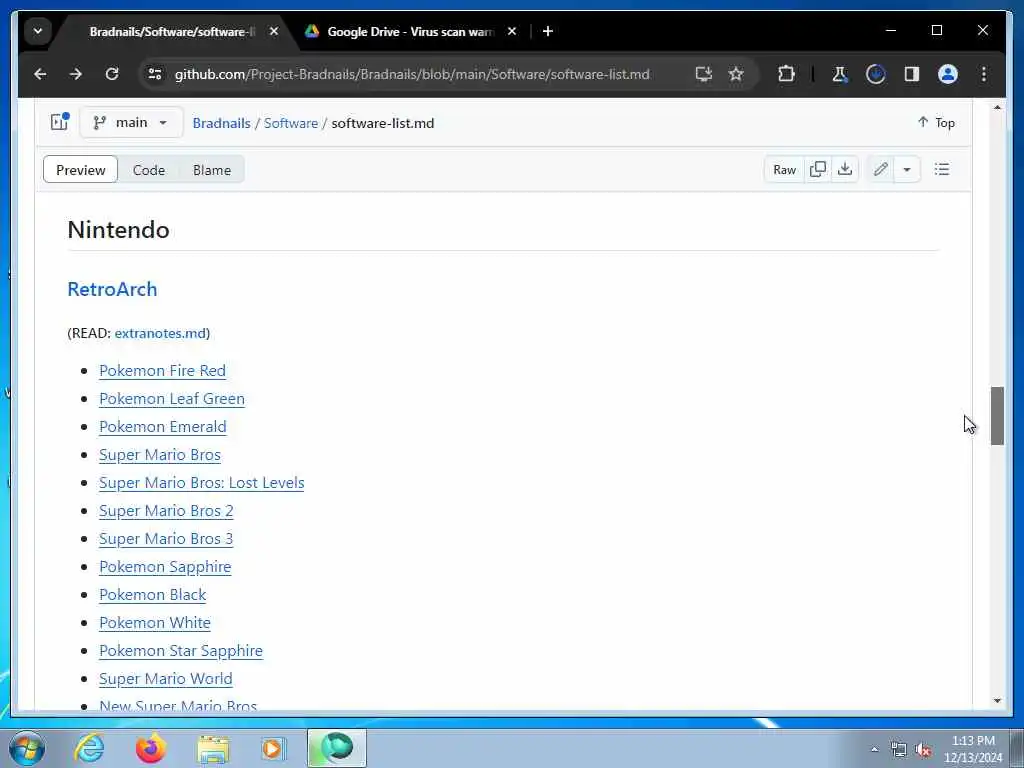Open Super Mario Bros link
The width and height of the screenshot is (1024, 768).
[x=160, y=455]
